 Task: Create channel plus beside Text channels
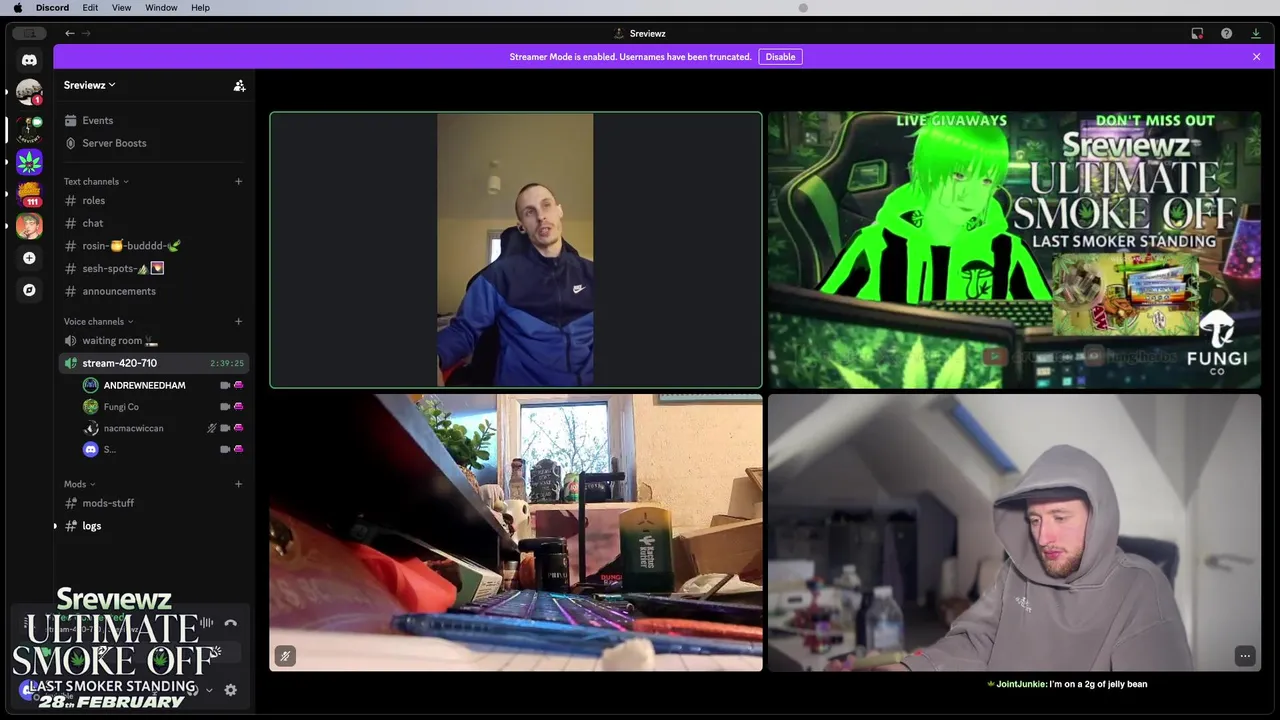tap(238, 181)
